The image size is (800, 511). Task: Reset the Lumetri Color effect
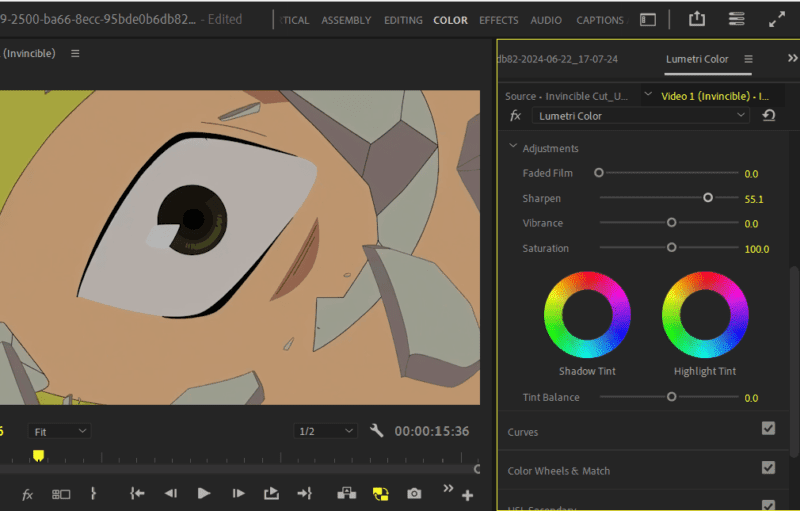pos(768,116)
